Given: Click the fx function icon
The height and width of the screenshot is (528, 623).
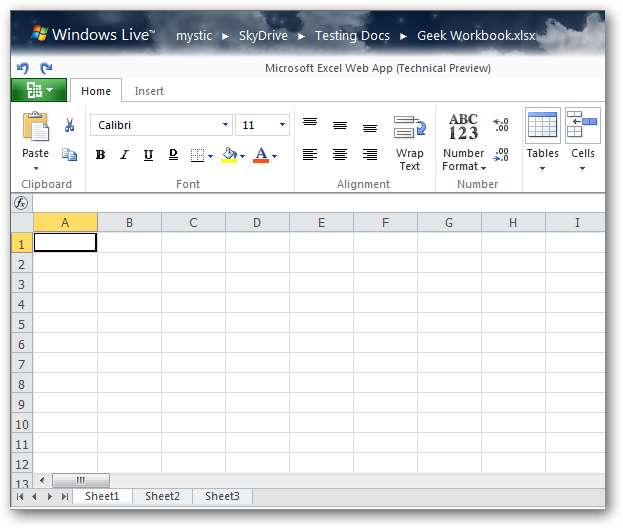Looking at the screenshot, I should [x=21, y=203].
